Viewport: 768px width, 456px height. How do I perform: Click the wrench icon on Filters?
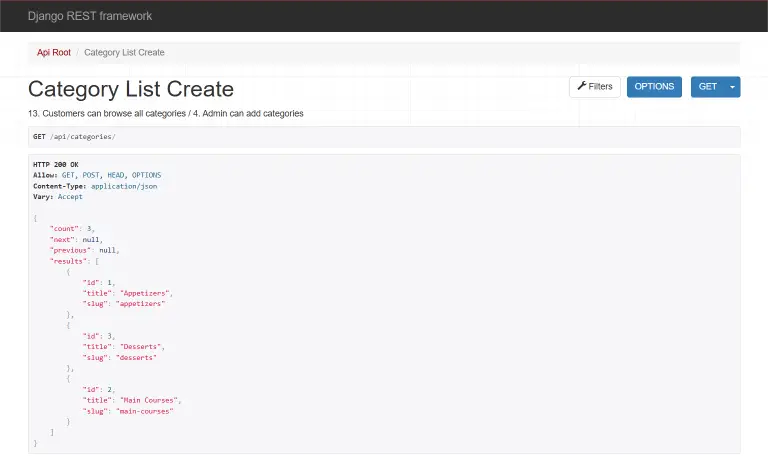coord(581,86)
